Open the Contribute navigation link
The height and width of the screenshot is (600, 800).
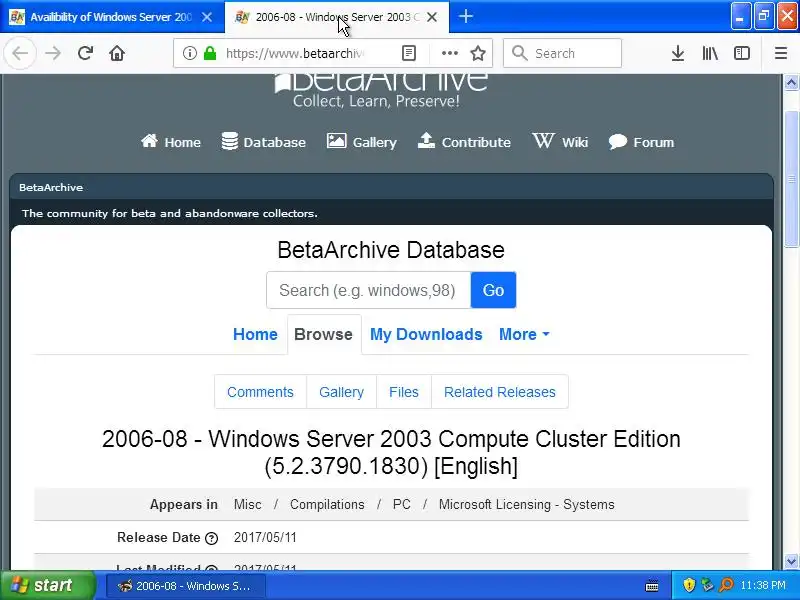click(x=464, y=142)
